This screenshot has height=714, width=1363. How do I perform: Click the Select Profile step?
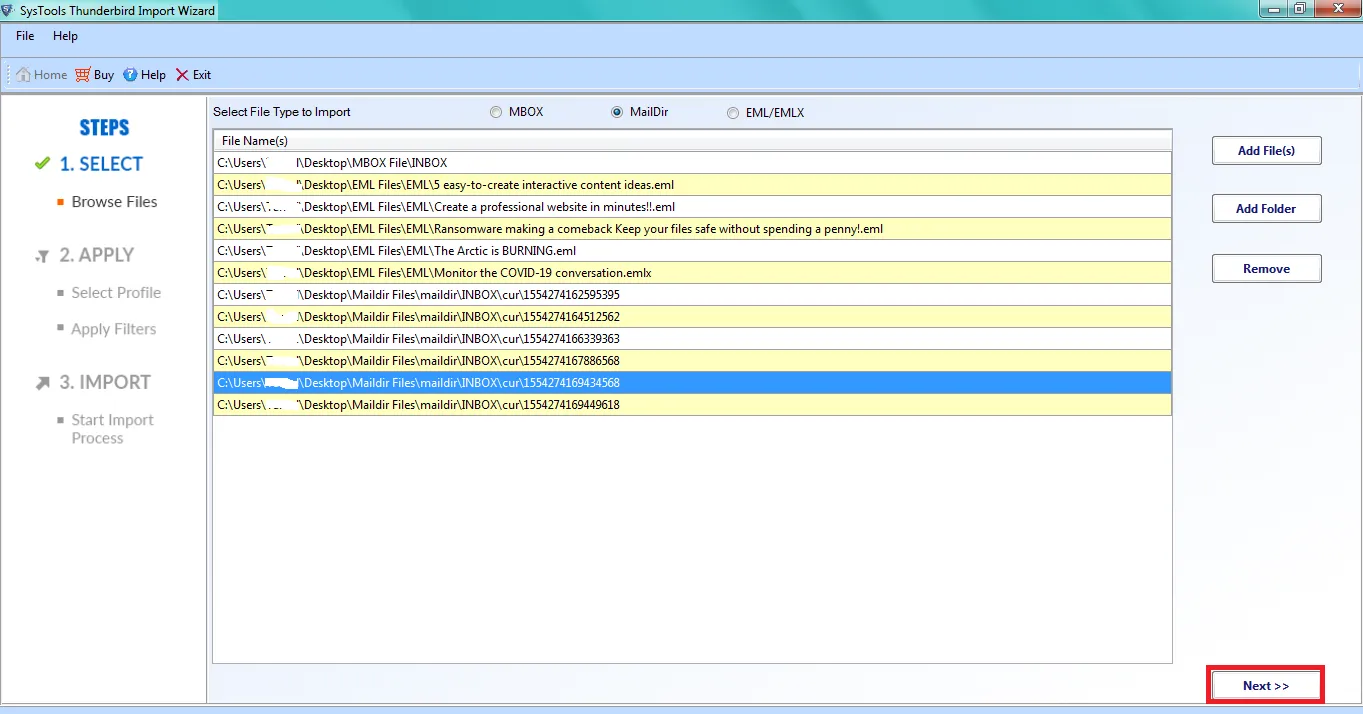pyautogui.click(x=116, y=293)
